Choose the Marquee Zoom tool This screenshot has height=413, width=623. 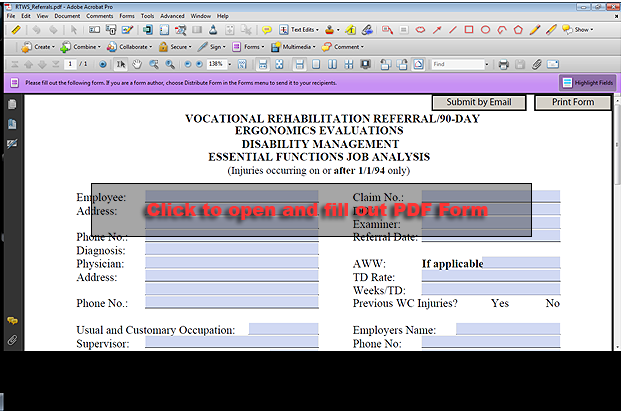coord(154,64)
